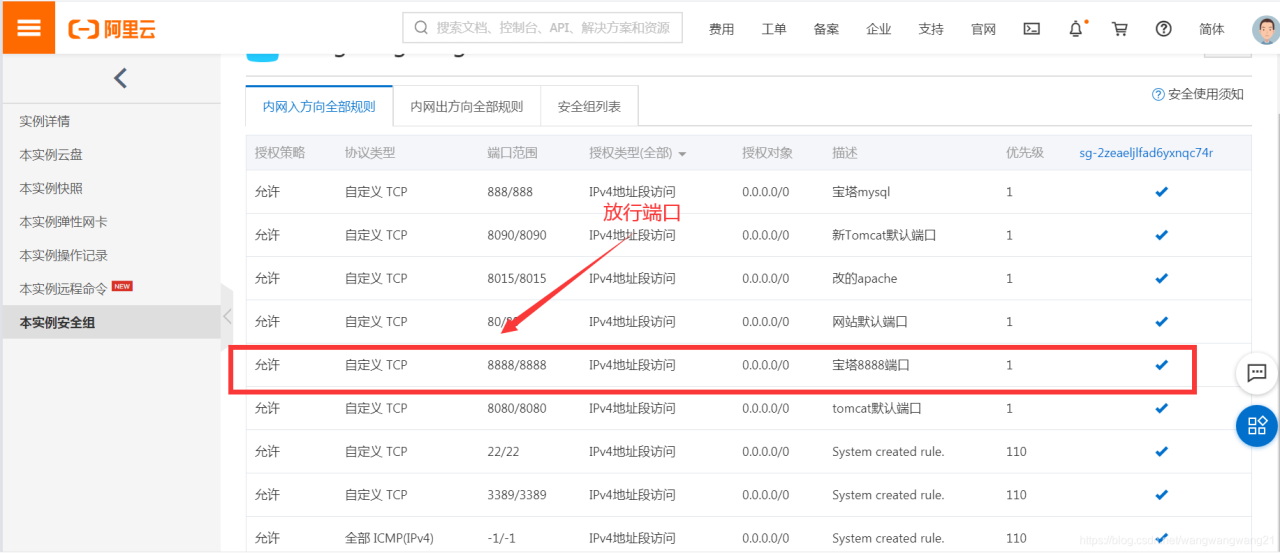
Task: Open the chat message floating button
Action: (1257, 373)
